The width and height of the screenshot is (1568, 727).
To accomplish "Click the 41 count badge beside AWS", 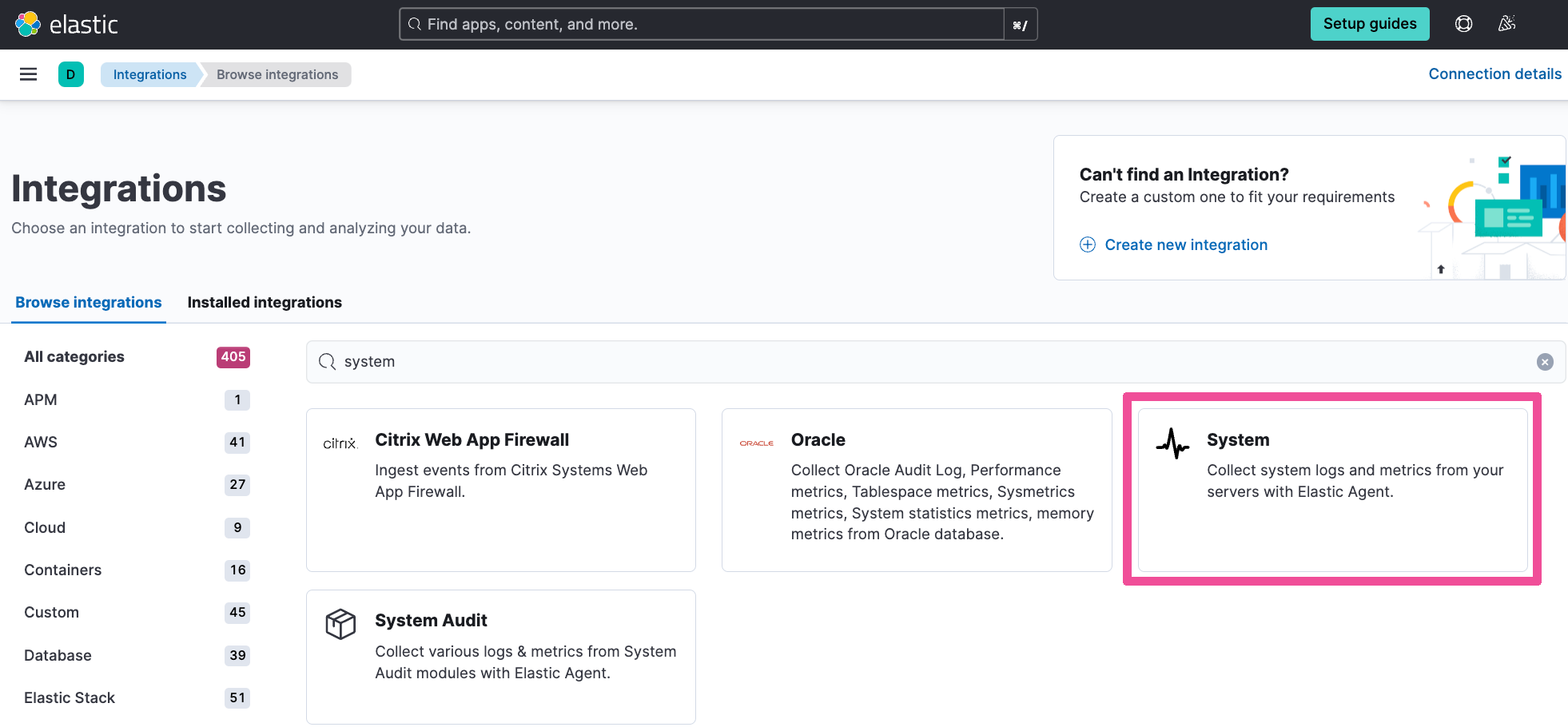I will click(237, 442).
